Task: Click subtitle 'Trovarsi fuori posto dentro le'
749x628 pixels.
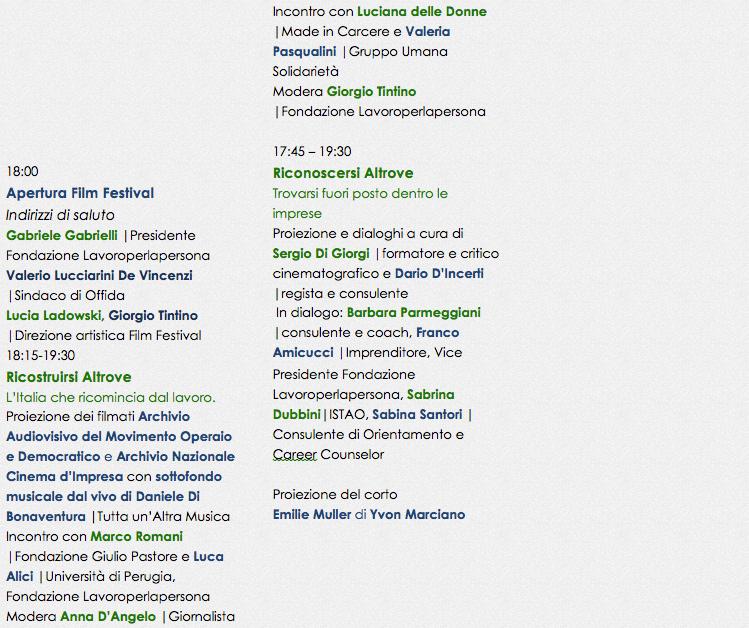Action: click(x=360, y=194)
